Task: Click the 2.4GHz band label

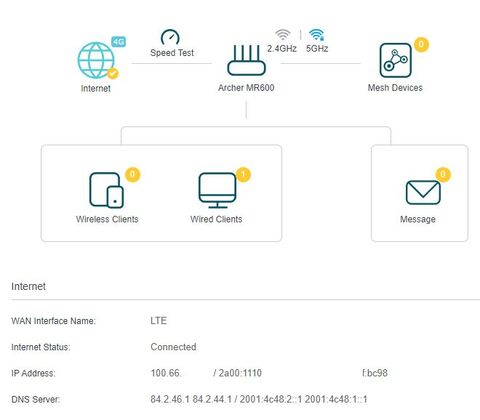Action: click(282, 48)
